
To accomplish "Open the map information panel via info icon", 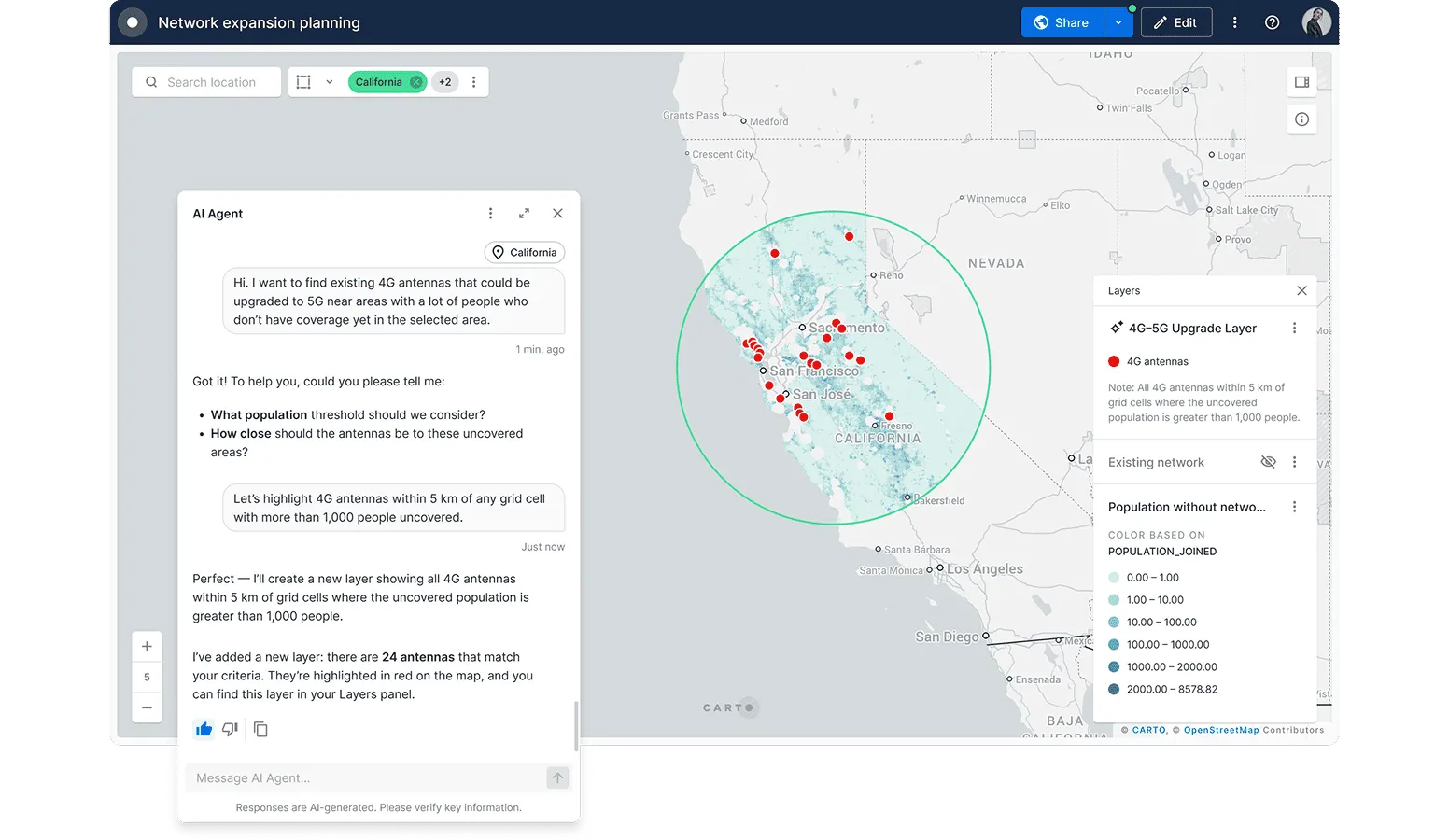I will (1301, 119).
